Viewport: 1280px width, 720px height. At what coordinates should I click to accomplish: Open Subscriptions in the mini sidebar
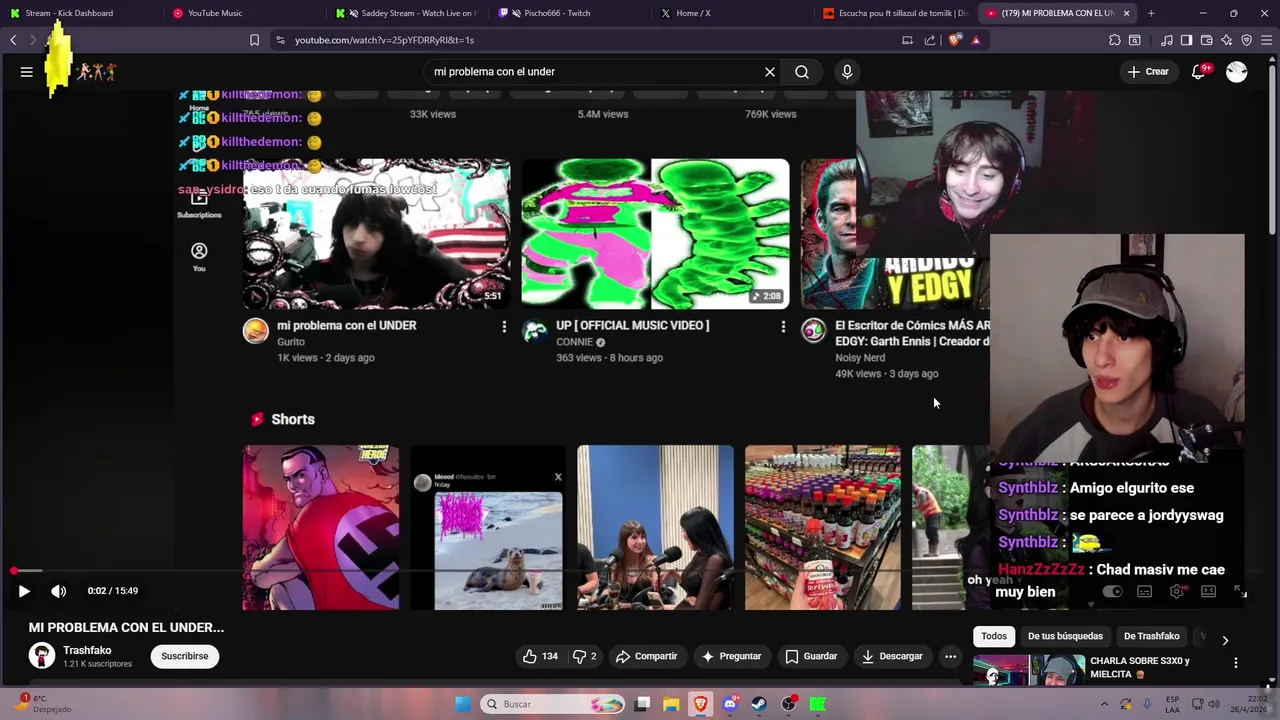click(x=199, y=204)
